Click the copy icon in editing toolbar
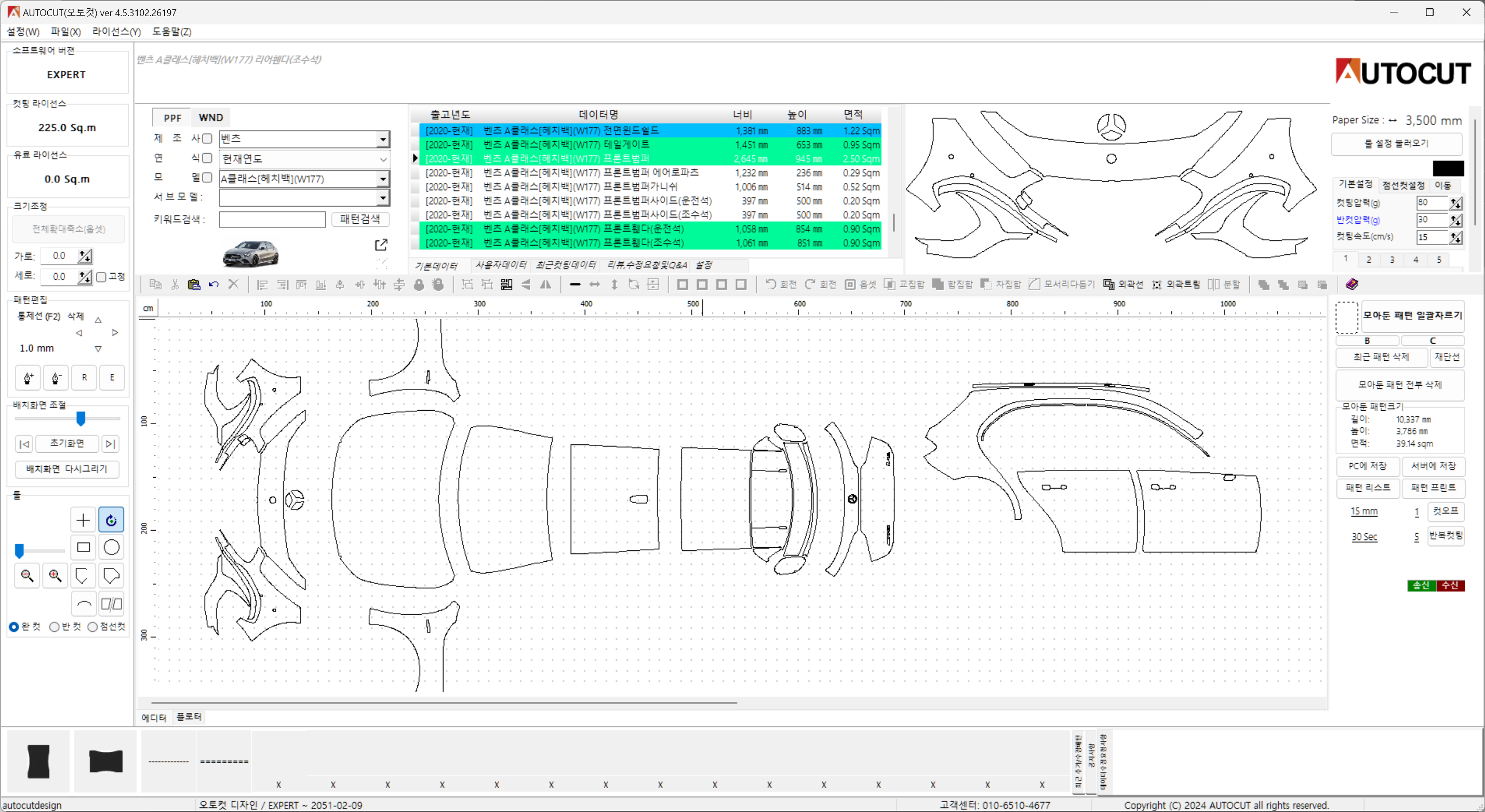Image resolution: width=1485 pixels, height=812 pixels. click(155, 284)
